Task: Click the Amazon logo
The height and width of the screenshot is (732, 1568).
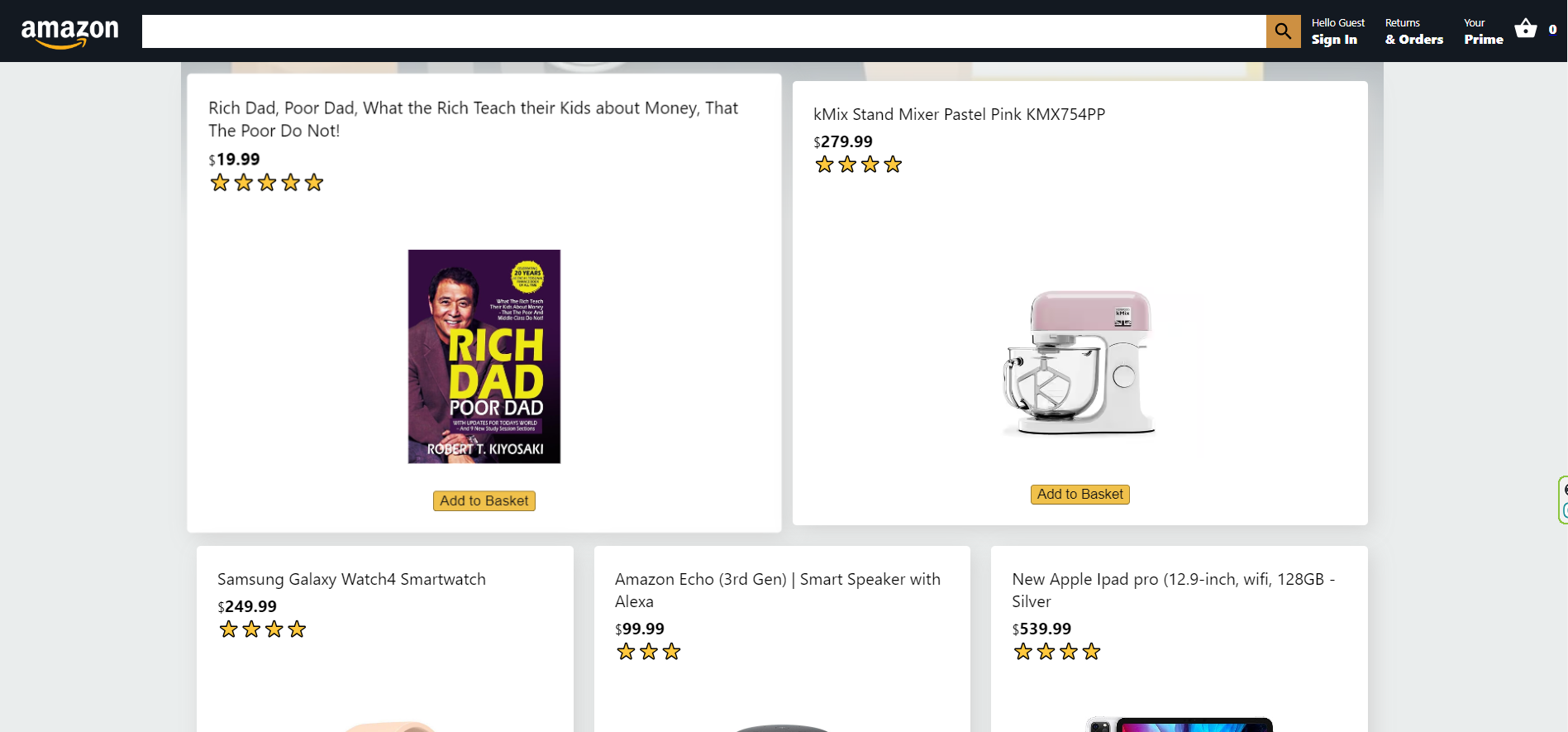Action: pyautogui.click(x=70, y=32)
